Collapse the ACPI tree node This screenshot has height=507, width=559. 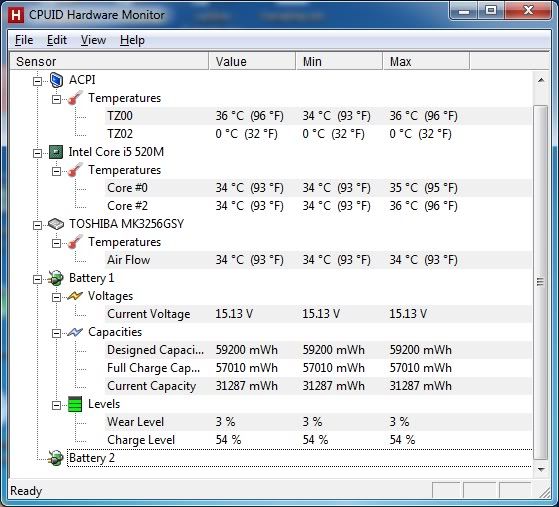[37, 81]
